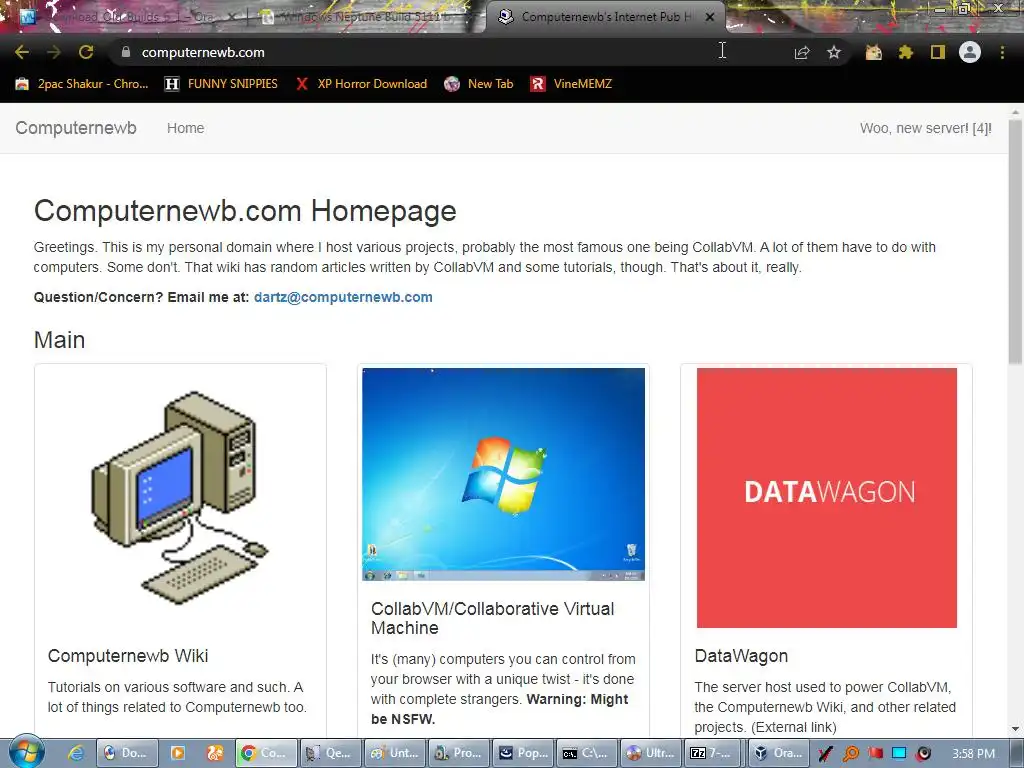This screenshot has height=768, width=1024.
Task: Open the Extensions puzzle-piece menu
Action: [905, 52]
